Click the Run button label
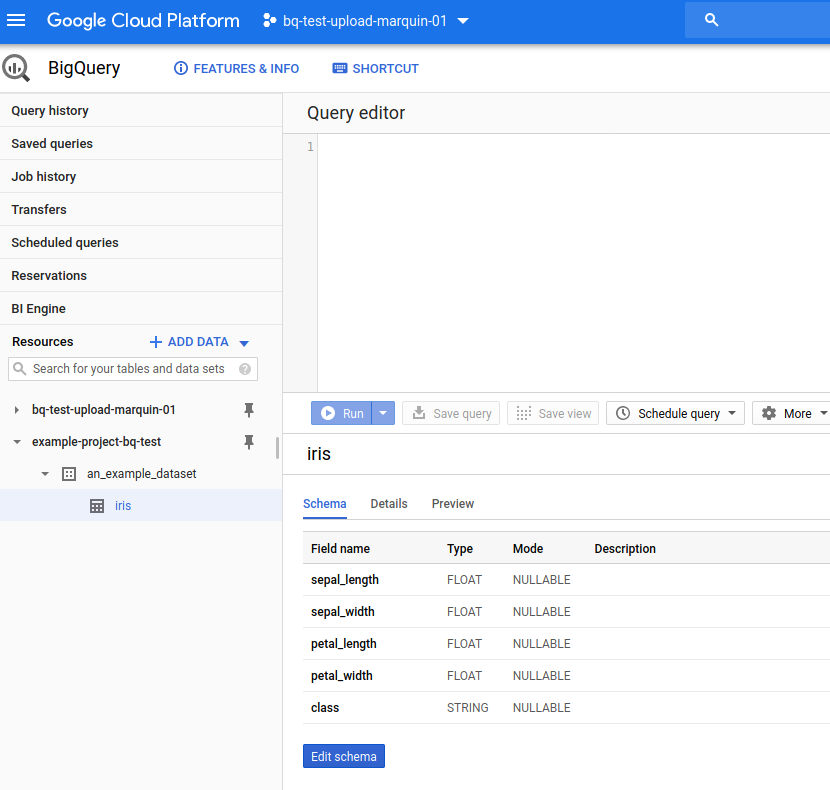Viewport: 830px width, 790px height. coord(353,414)
